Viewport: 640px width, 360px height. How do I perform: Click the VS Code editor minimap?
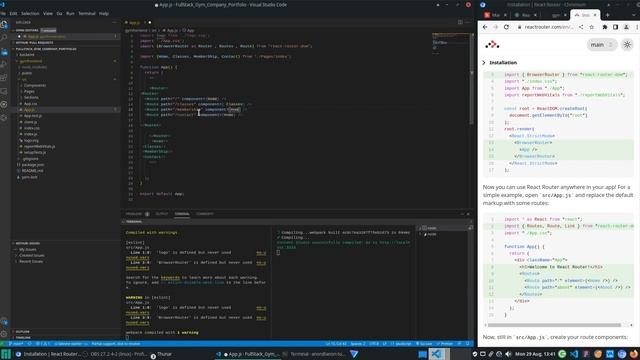coord(450,45)
